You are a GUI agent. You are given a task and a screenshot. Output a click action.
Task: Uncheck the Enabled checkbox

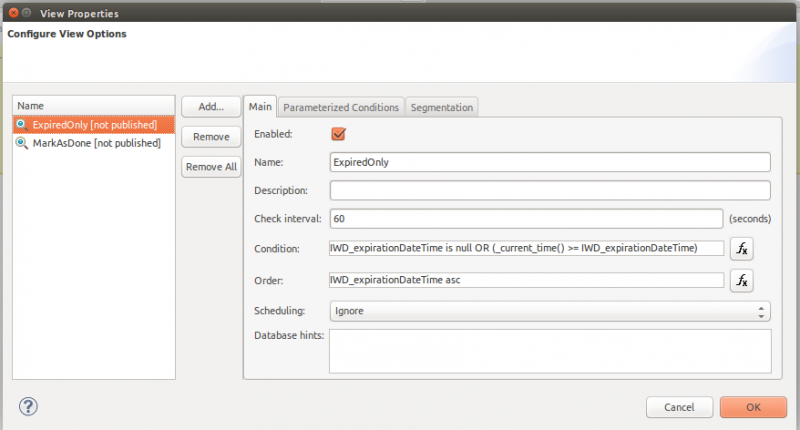[x=338, y=133]
